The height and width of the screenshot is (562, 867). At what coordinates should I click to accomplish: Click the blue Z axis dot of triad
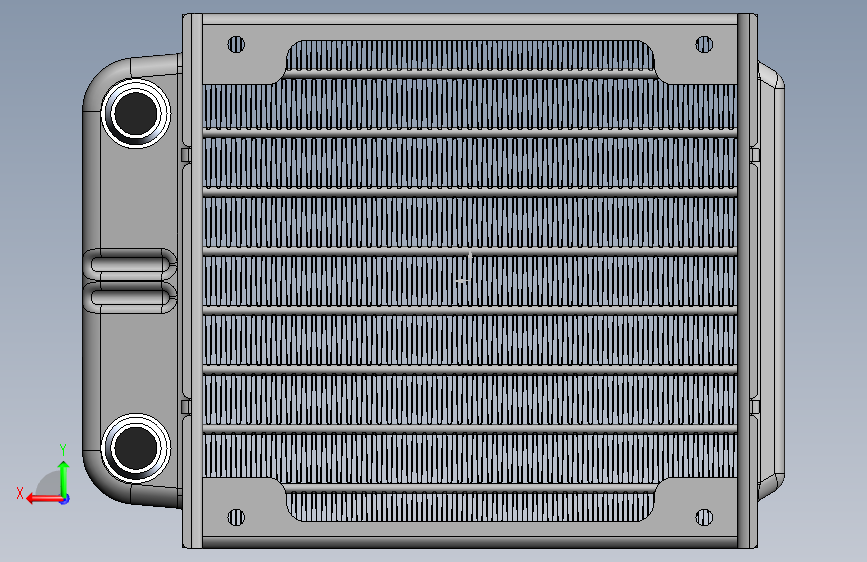[65, 499]
